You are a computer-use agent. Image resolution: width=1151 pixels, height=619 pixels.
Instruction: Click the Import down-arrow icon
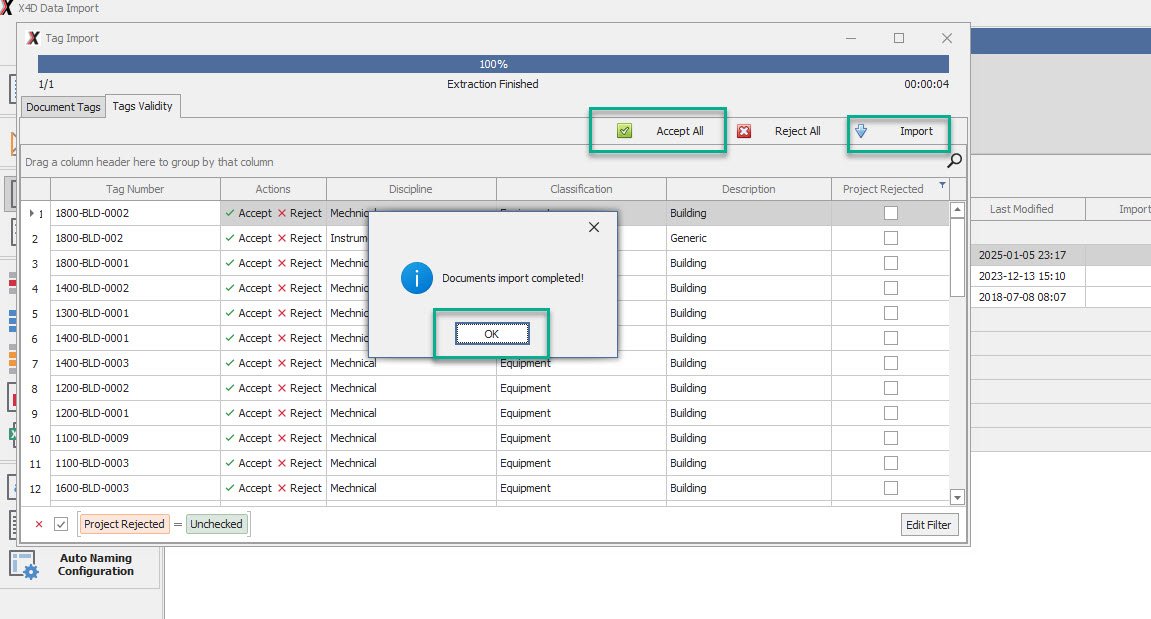(x=861, y=131)
